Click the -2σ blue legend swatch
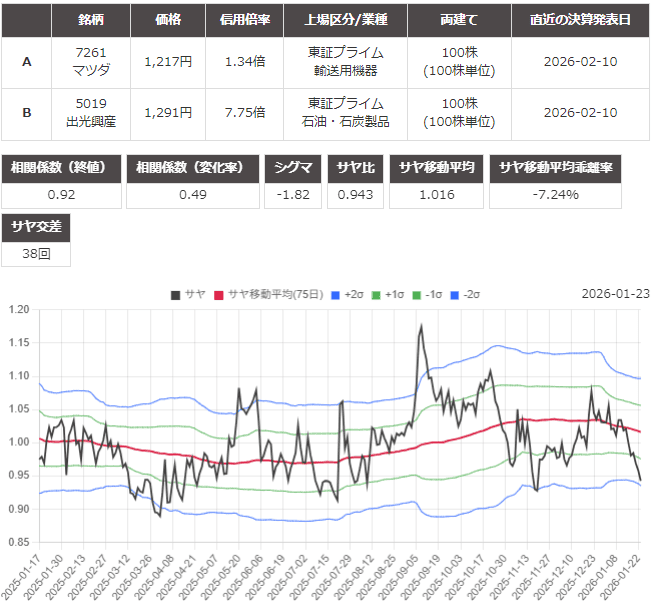Viewport: 654px width, 605px height. pyautogui.click(x=454, y=294)
